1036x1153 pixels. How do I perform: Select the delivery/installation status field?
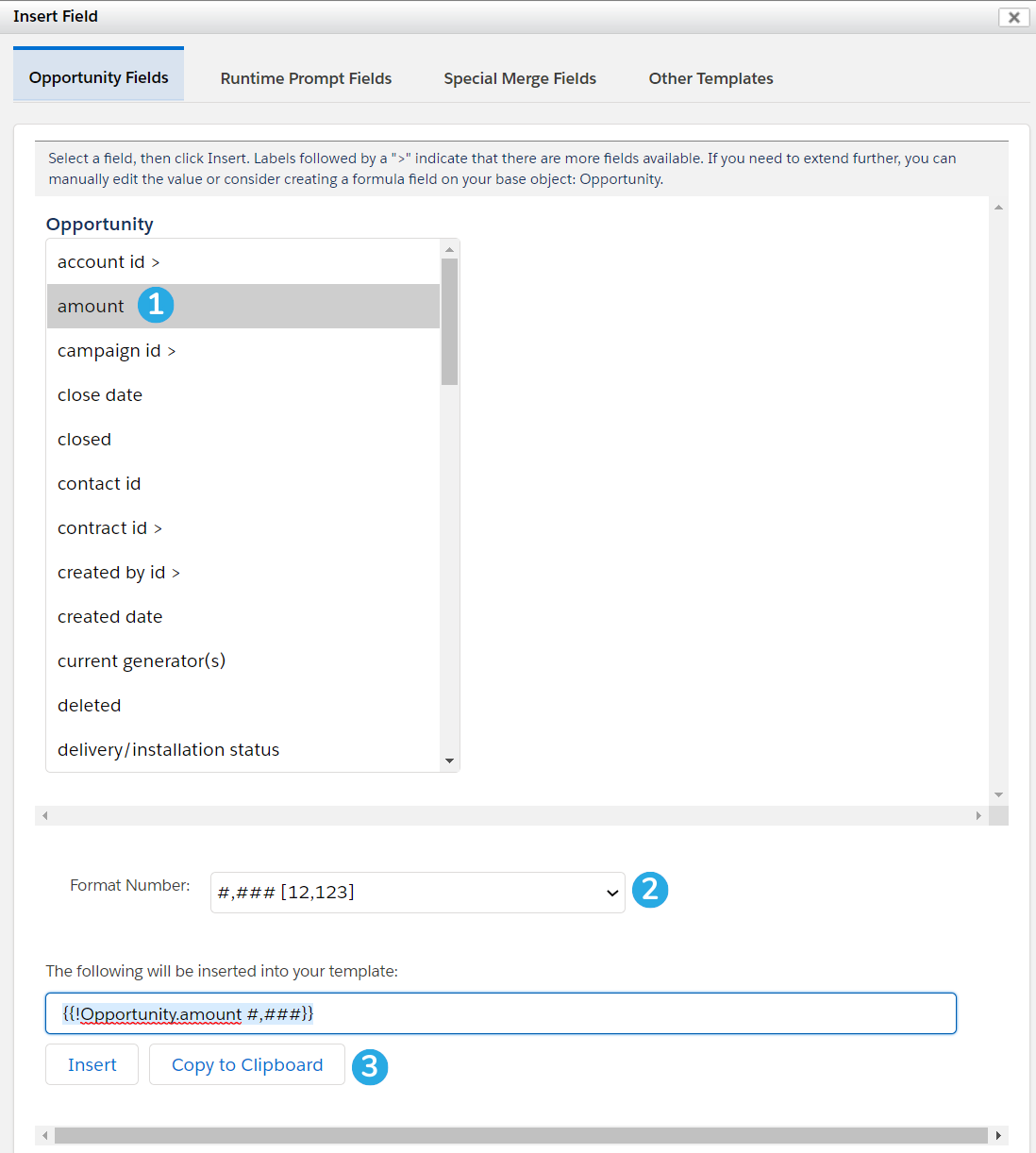pyautogui.click(x=243, y=750)
